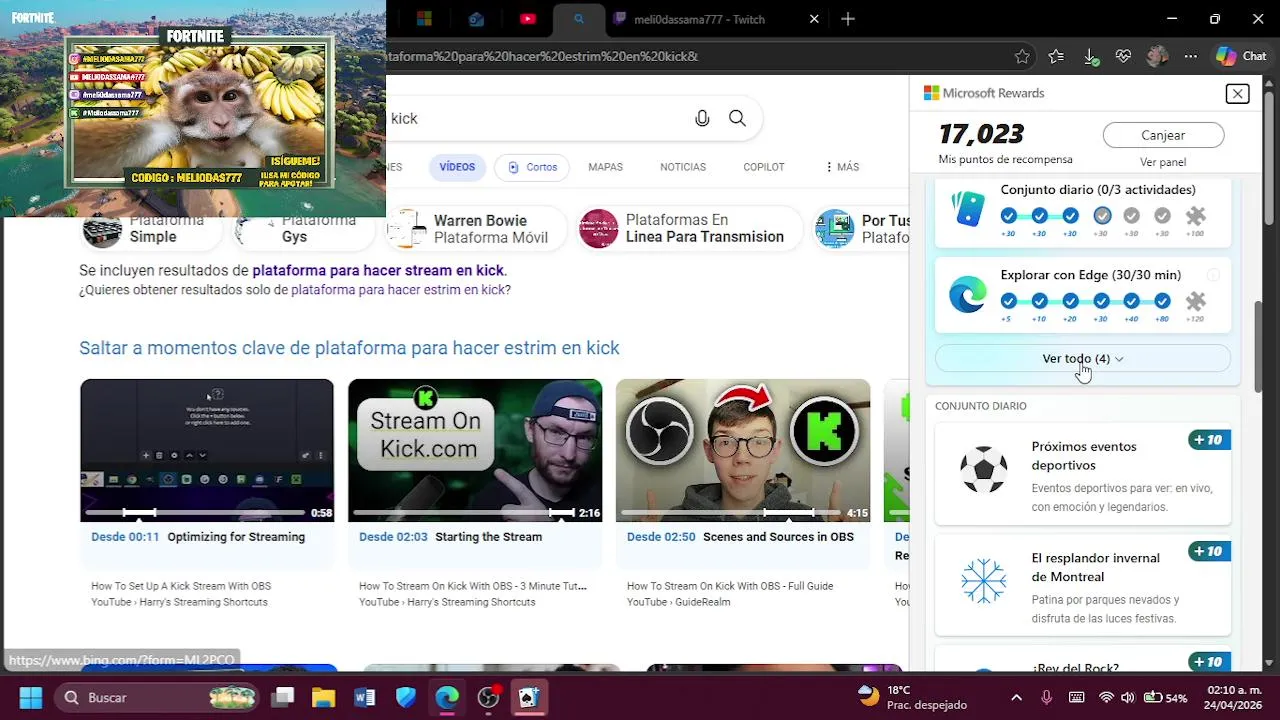Click plataforma para hacer stream en kick link
This screenshot has width=1280, height=720.
[378, 270]
